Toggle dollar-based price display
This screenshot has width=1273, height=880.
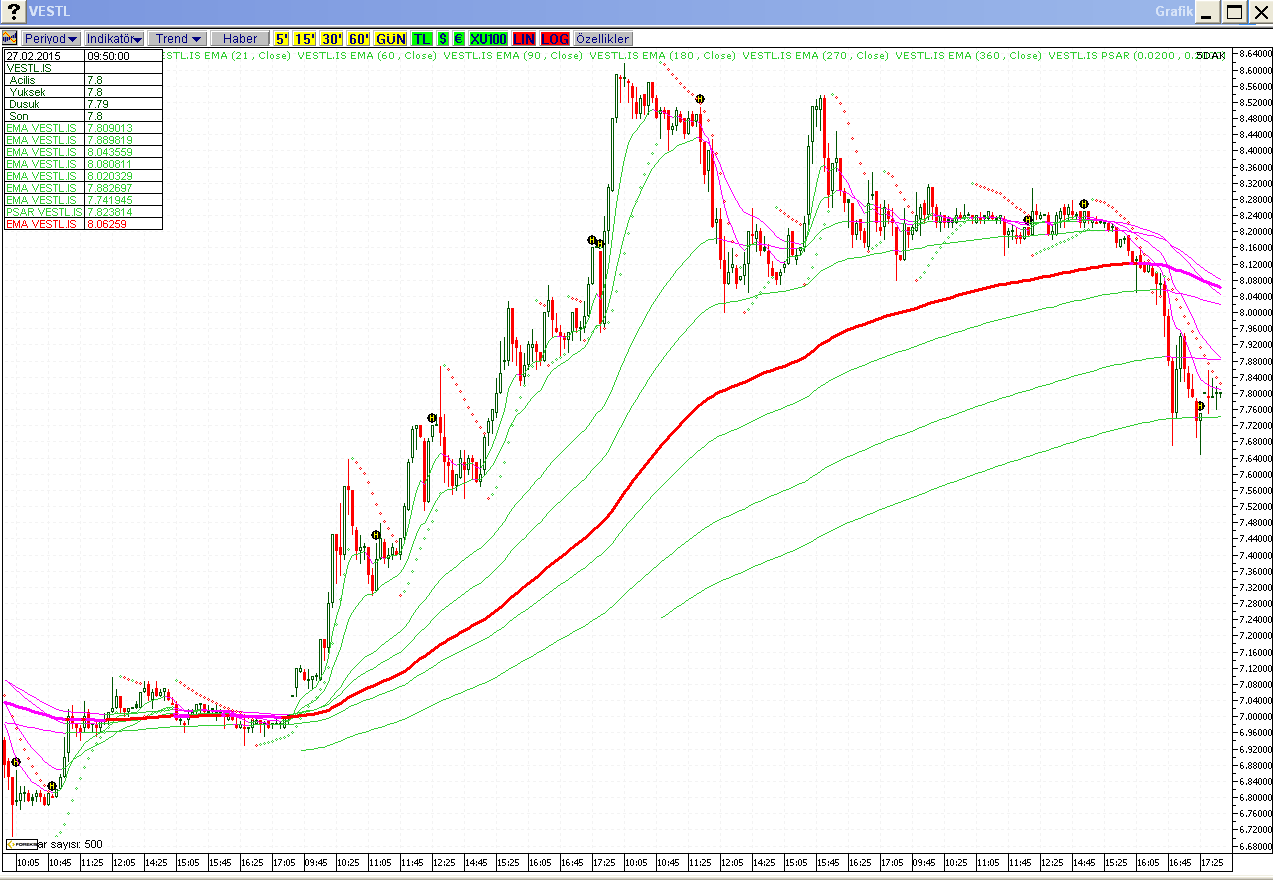click(x=443, y=38)
